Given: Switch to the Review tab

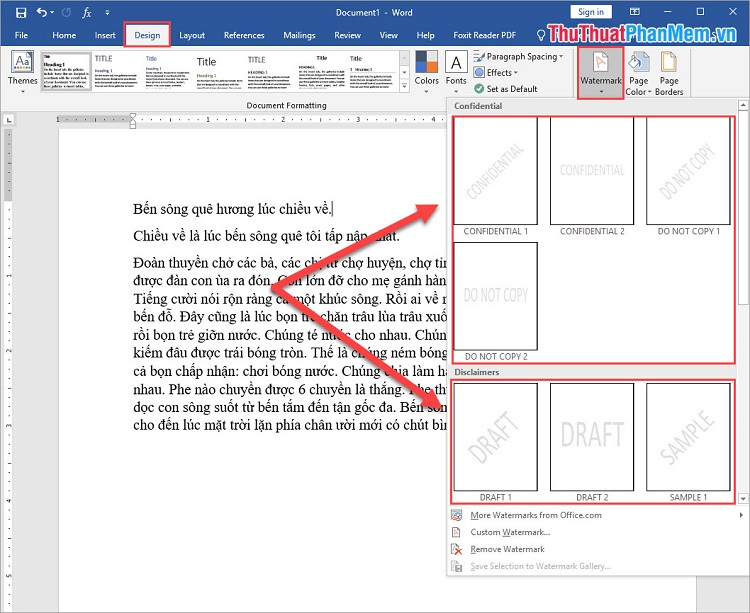Looking at the screenshot, I should pos(347,35).
